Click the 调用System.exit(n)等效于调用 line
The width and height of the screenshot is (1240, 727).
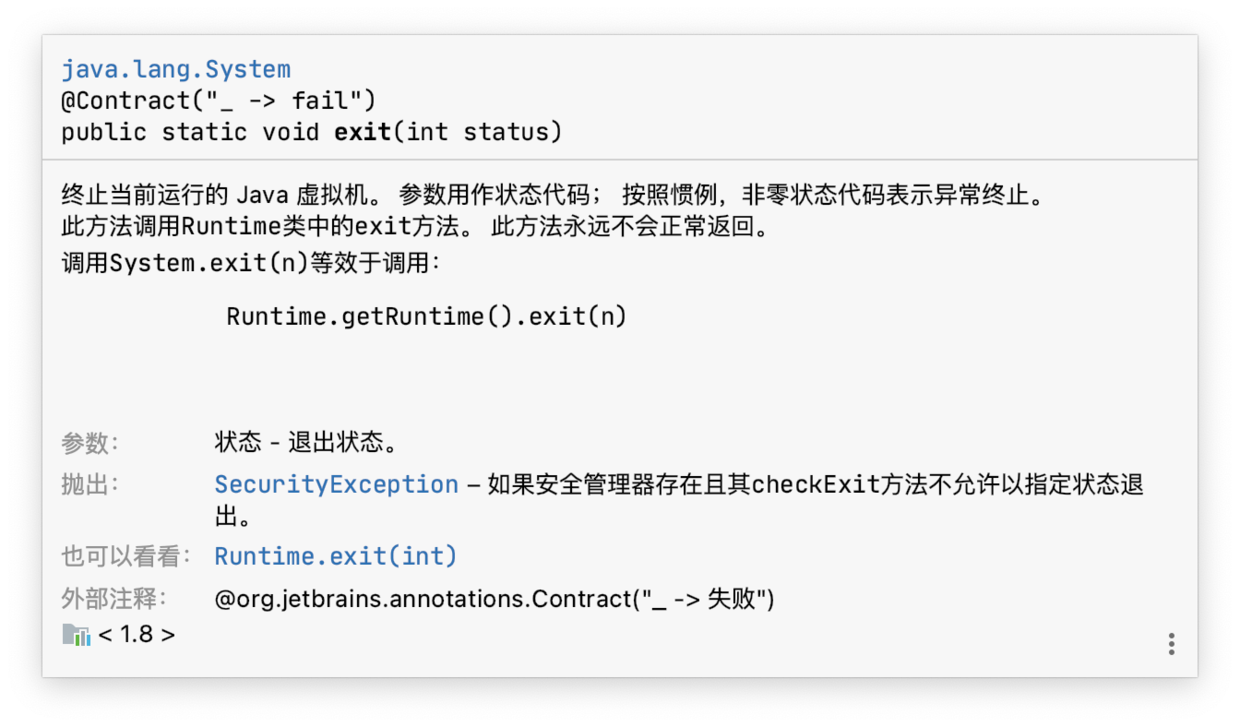250,264
